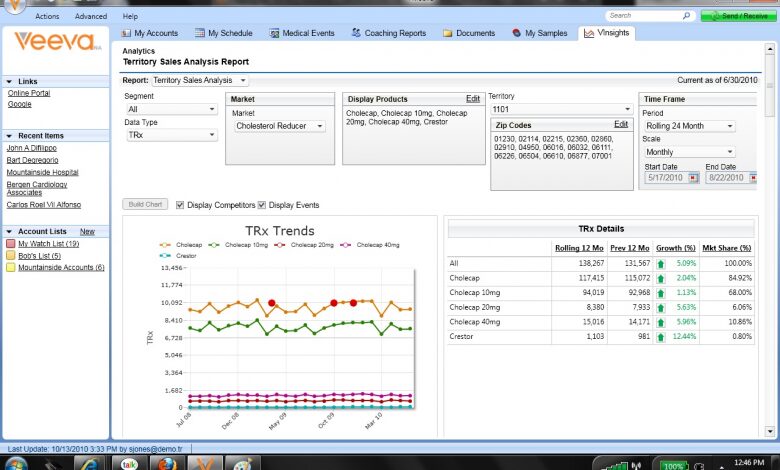Open the My Samples tab
The height and width of the screenshot is (470, 780).
pos(540,33)
